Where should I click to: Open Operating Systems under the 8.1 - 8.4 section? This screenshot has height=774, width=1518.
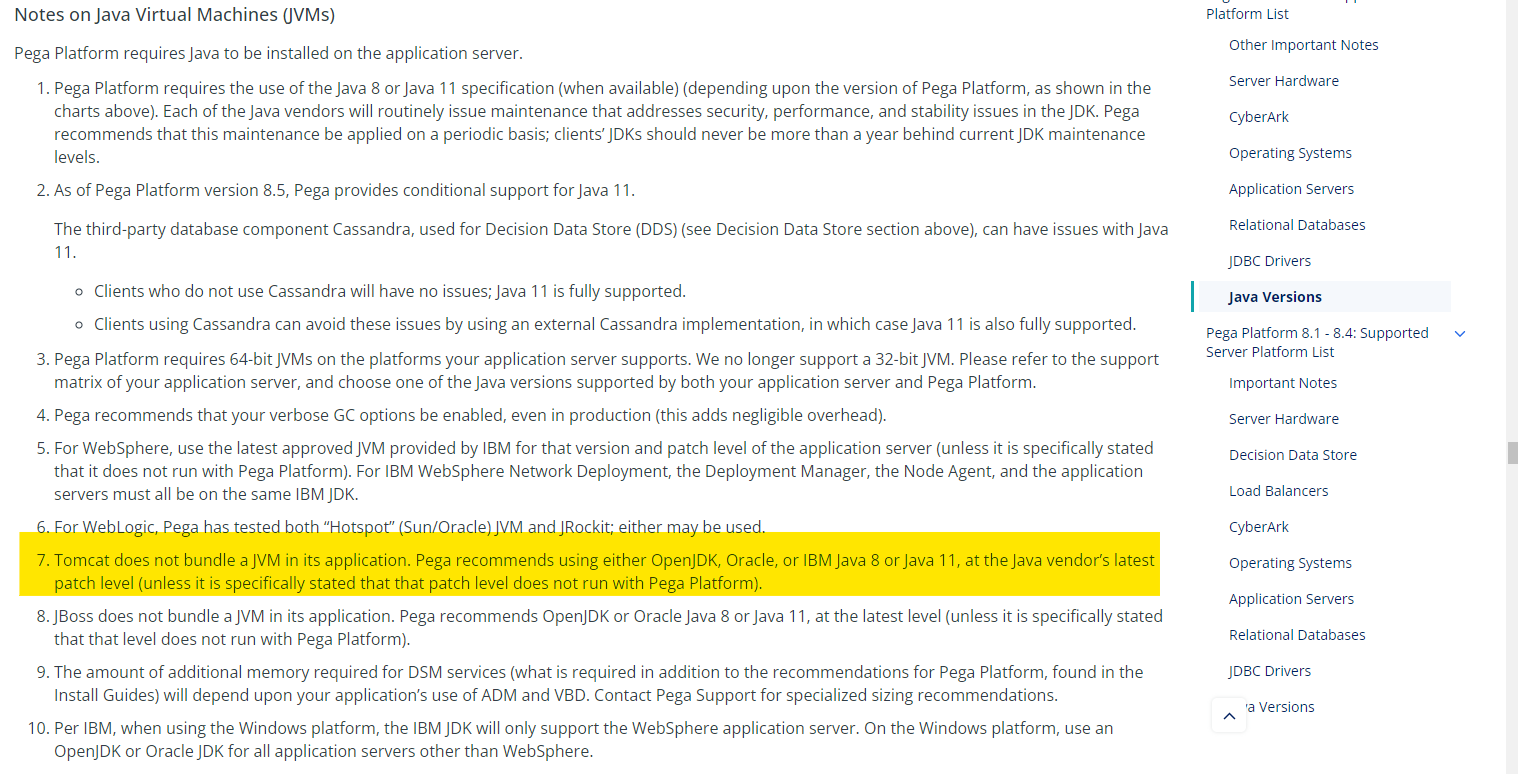1290,562
